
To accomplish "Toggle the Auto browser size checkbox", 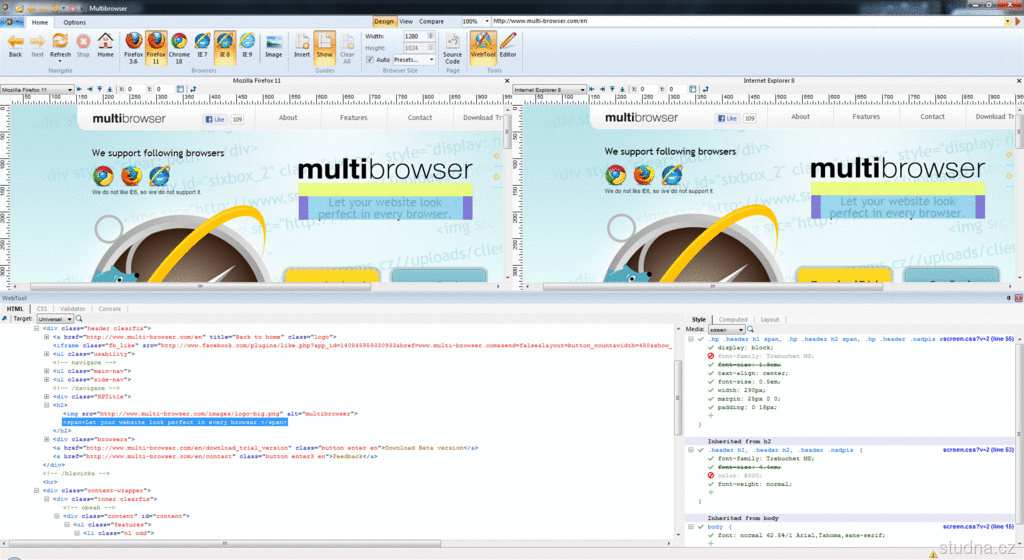I will coord(371,59).
